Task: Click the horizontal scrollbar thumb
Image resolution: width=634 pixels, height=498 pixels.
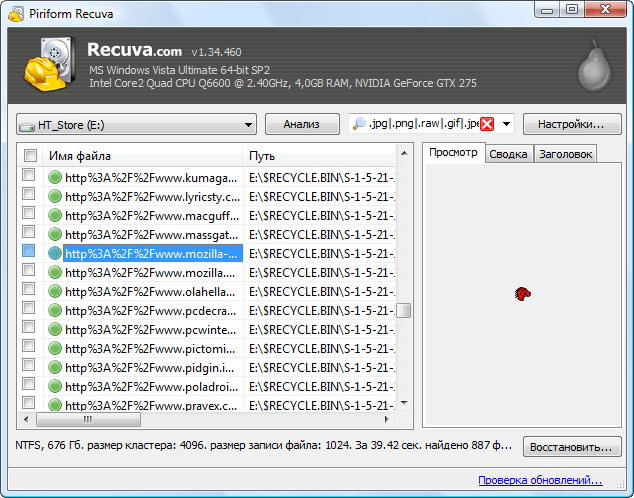Action: click(x=89, y=419)
